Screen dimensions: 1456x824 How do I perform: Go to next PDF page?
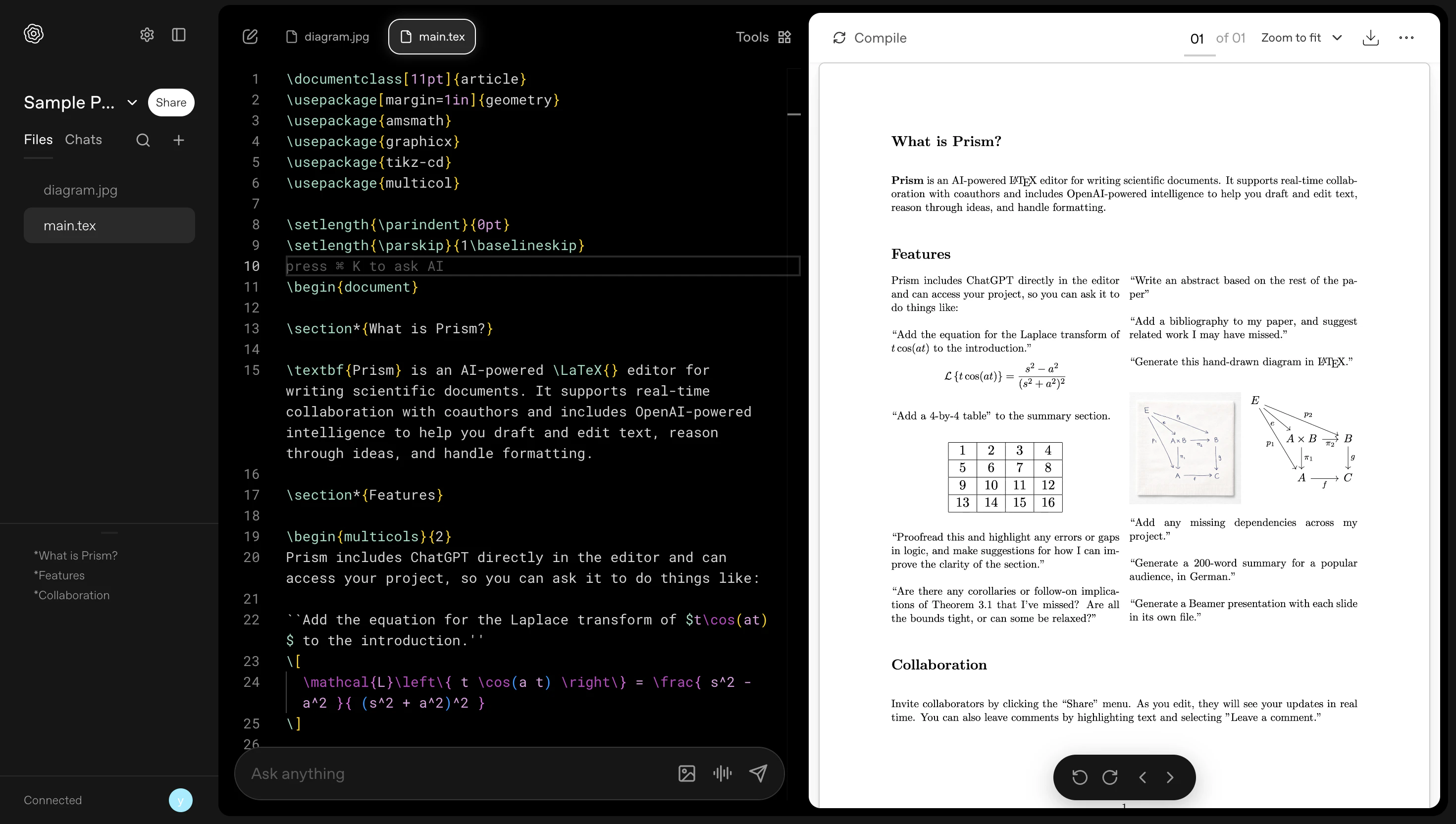click(x=1170, y=777)
